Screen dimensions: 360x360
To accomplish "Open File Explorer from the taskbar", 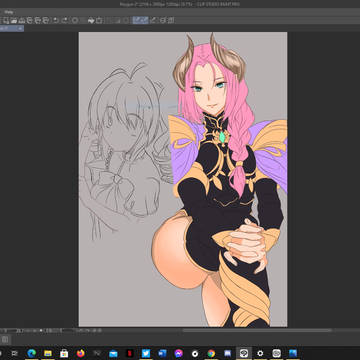I will click(x=48, y=353).
